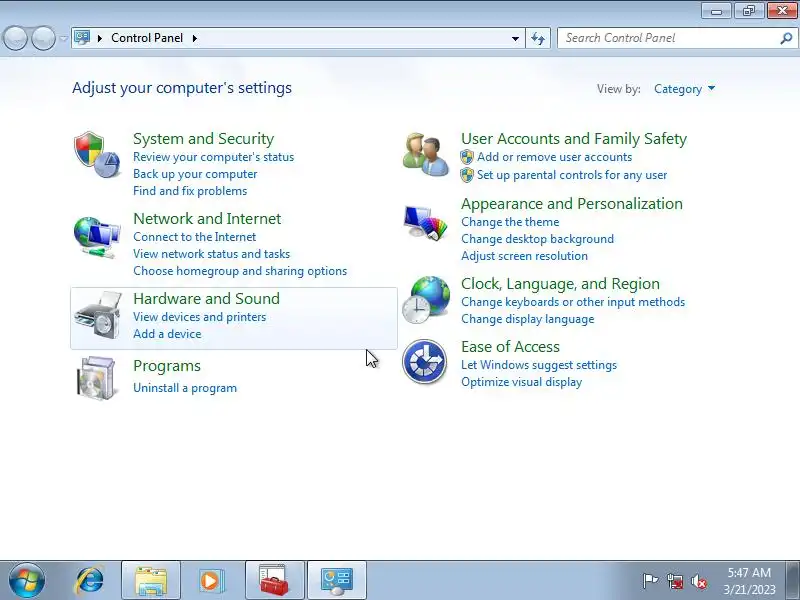Select Change display language
The height and width of the screenshot is (600, 800).
coord(528,319)
